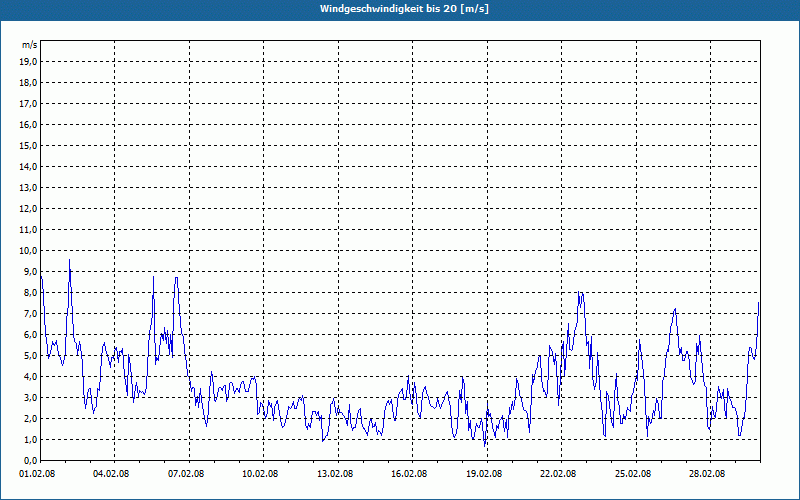
Task: Click the 13.02.08 date label
Action: (x=335, y=473)
